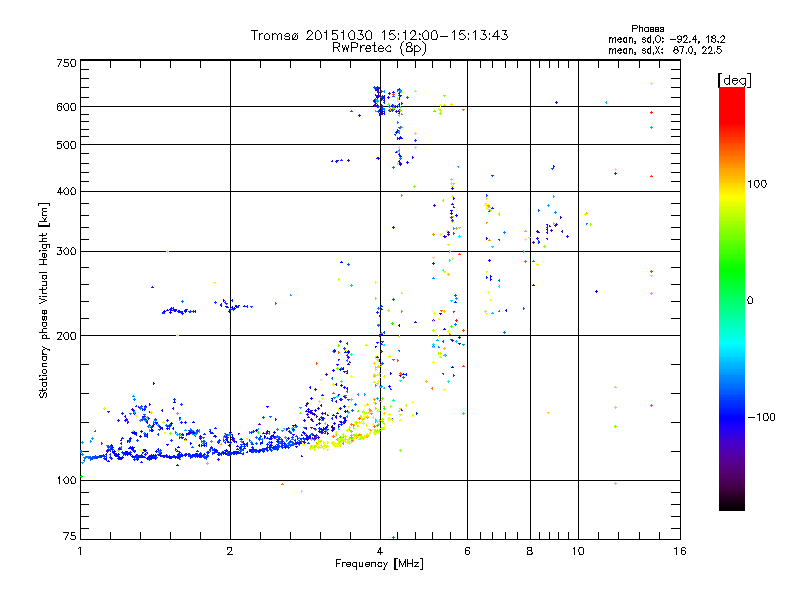Click the y-axis tick label '600'
This screenshot has width=800, height=600.
point(66,107)
